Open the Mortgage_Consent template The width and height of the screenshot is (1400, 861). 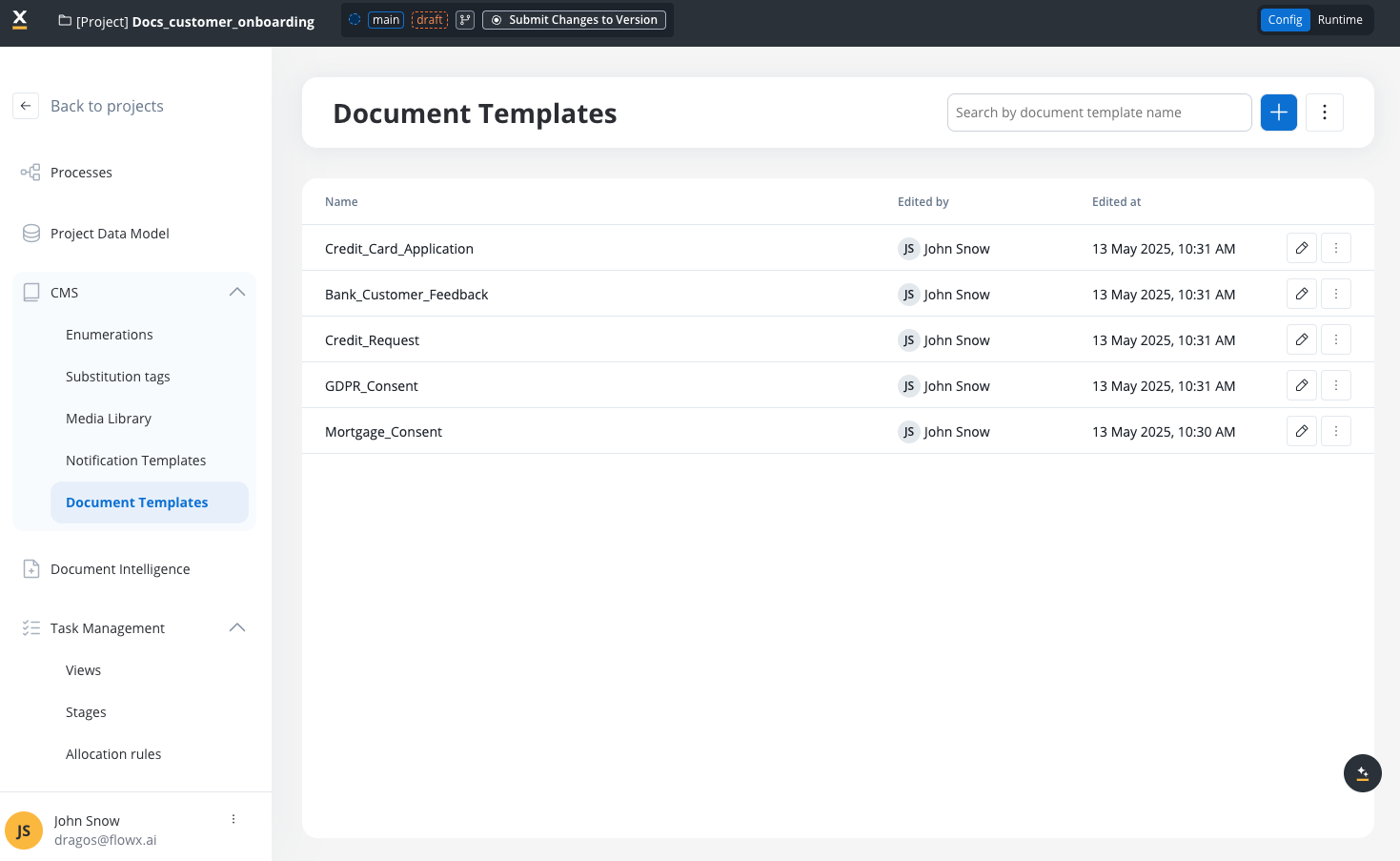[383, 432]
